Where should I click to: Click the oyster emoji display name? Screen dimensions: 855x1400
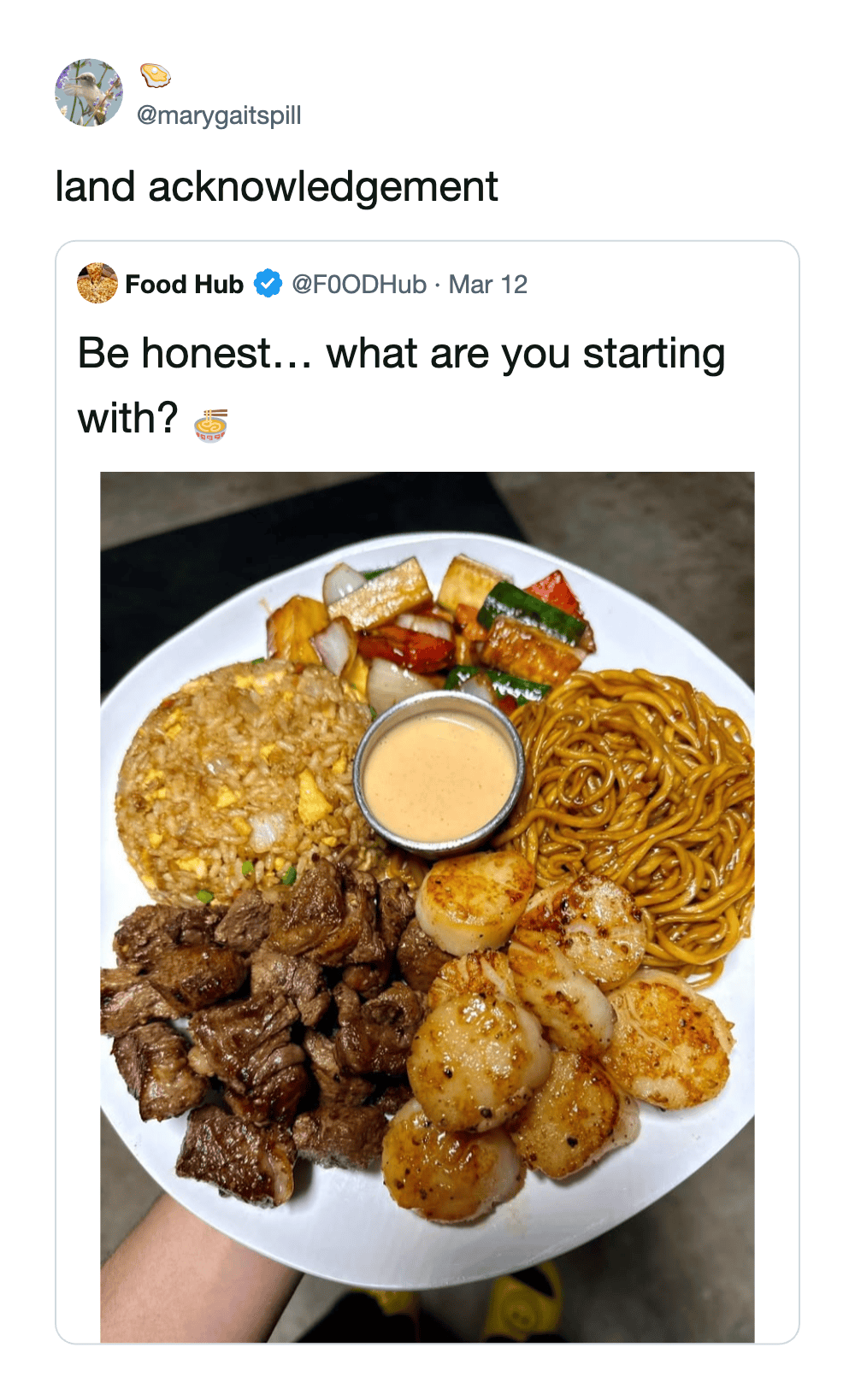click(x=155, y=75)
